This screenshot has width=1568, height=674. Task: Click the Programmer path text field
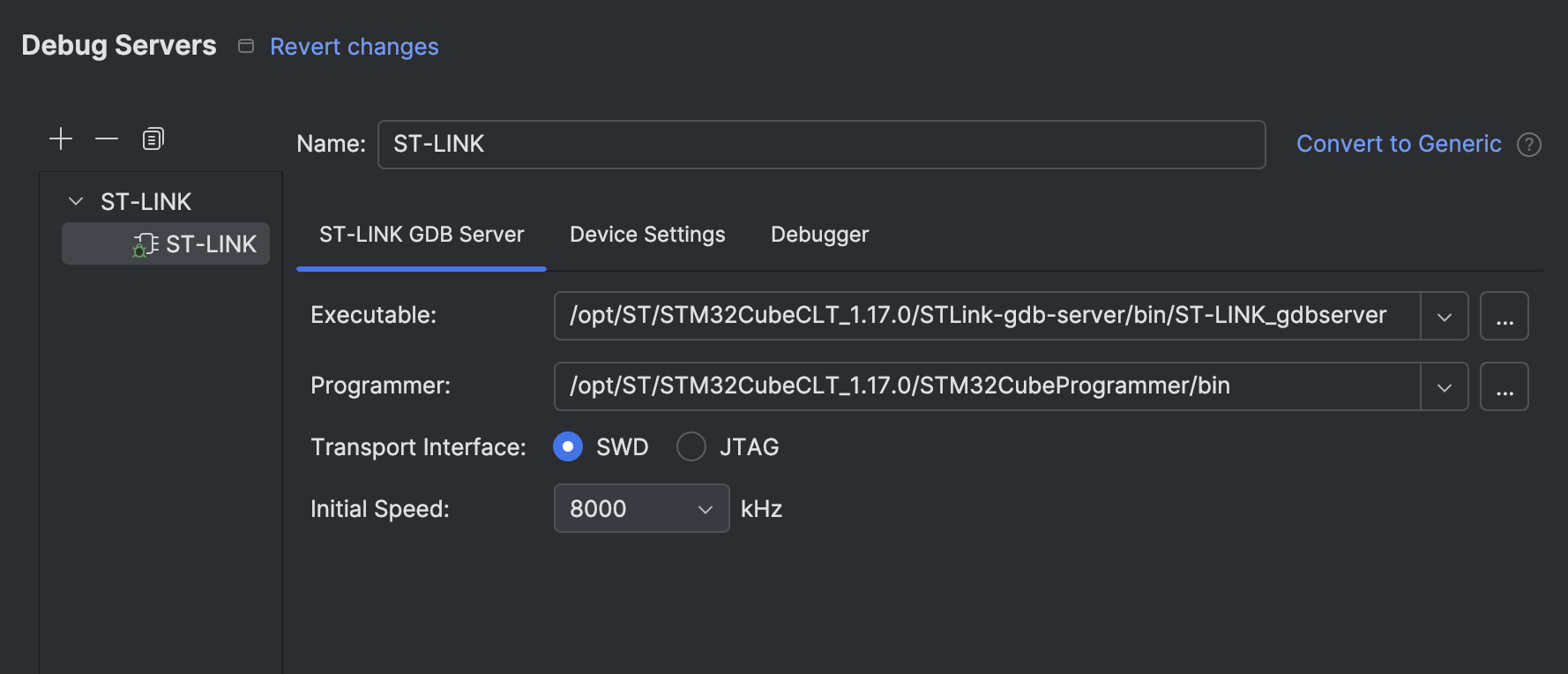987,386
